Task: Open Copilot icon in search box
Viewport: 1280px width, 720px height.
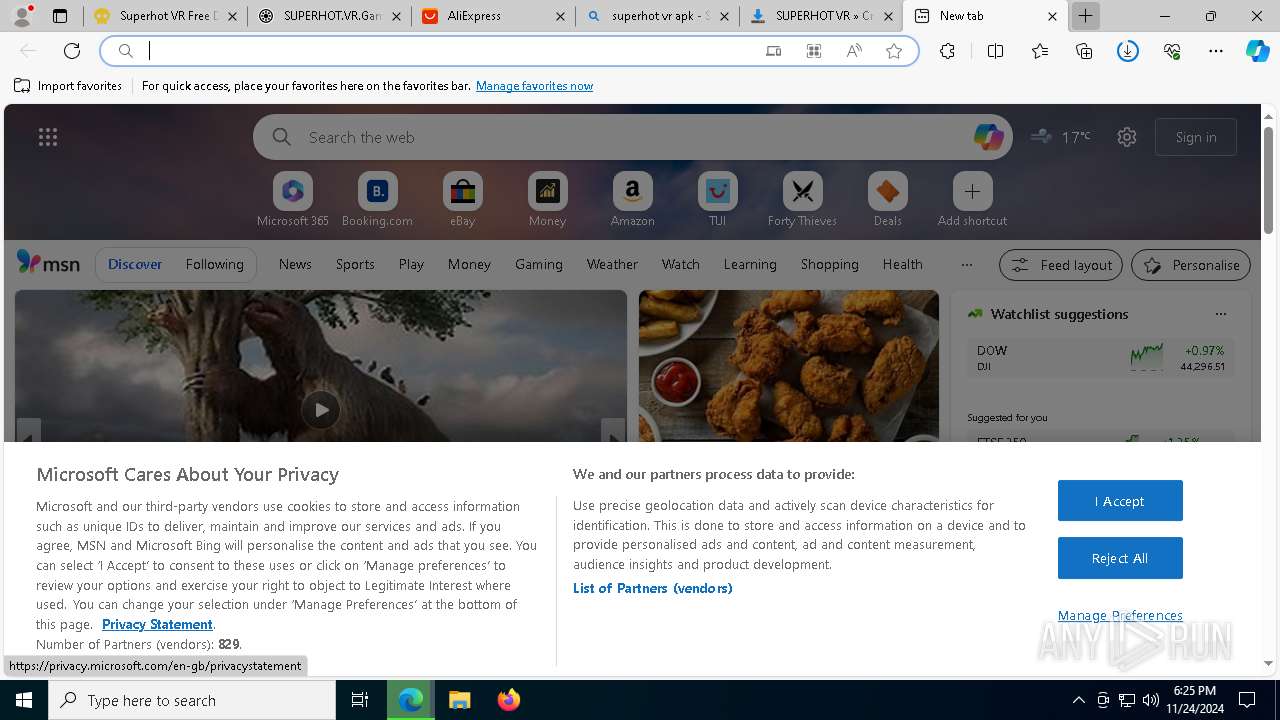Action: click(988, 137)
